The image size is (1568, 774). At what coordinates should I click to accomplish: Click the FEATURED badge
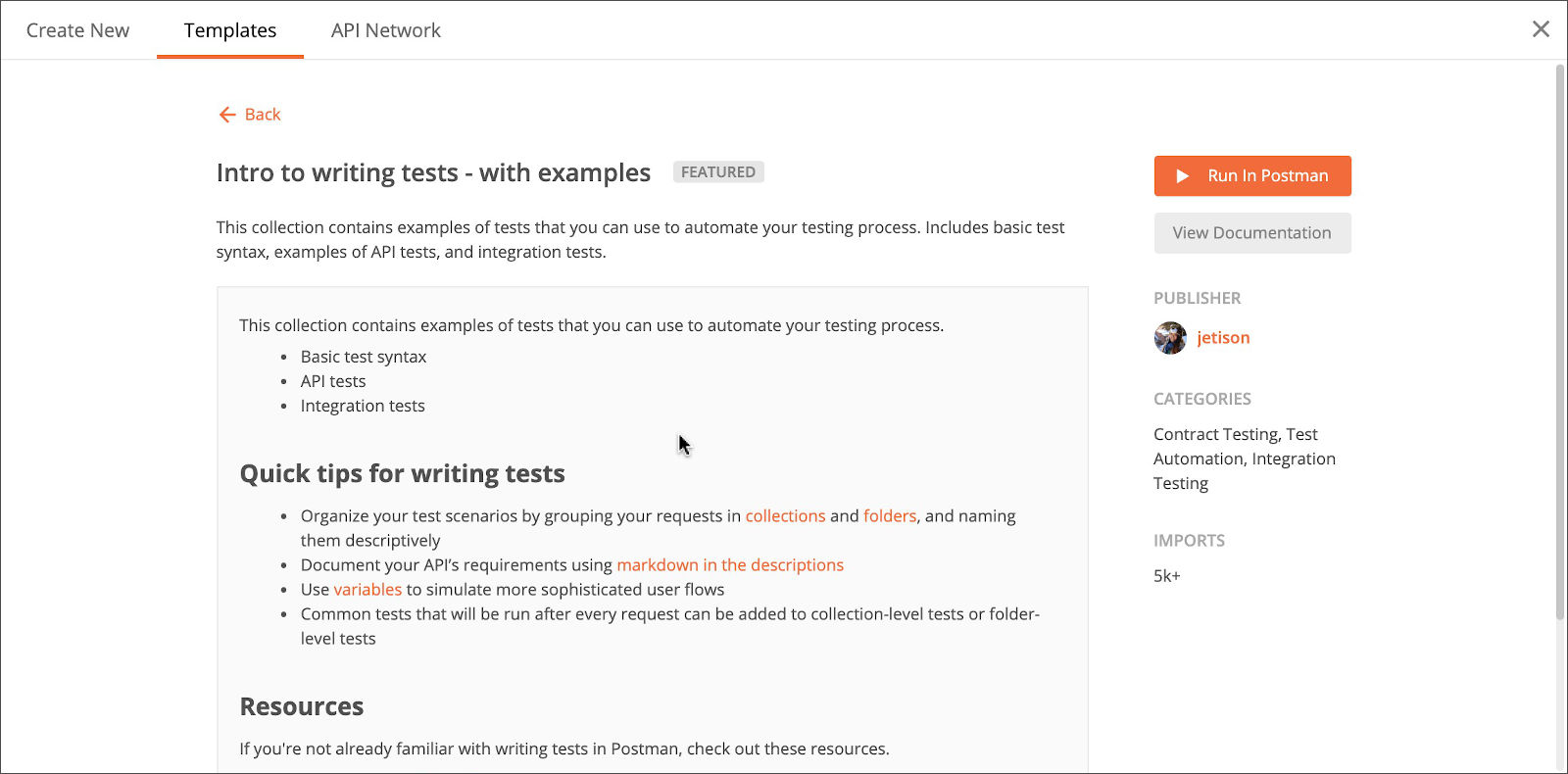718,172
